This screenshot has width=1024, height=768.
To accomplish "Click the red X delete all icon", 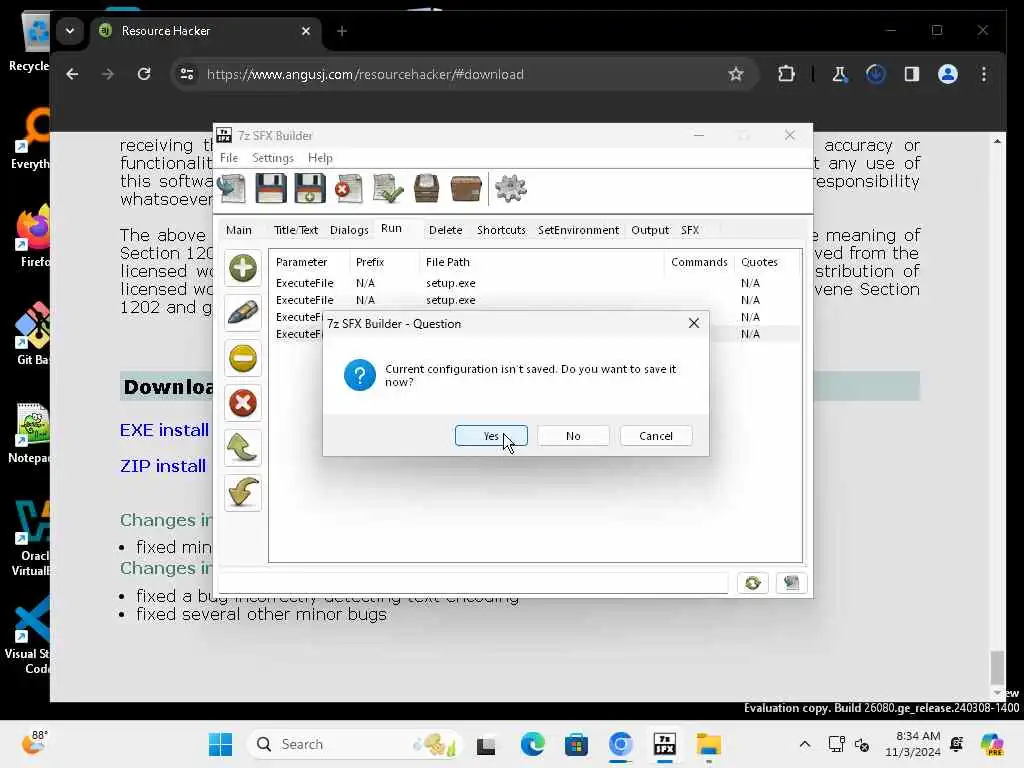I will pyautogui.click(x=243, y=403).
